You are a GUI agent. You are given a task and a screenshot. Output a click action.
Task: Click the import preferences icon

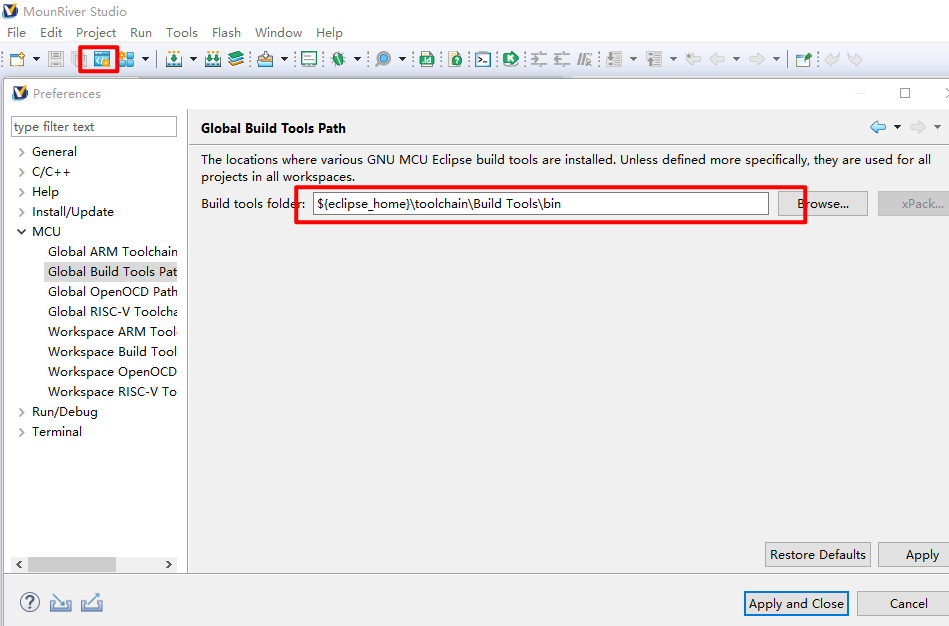[61, 603]
